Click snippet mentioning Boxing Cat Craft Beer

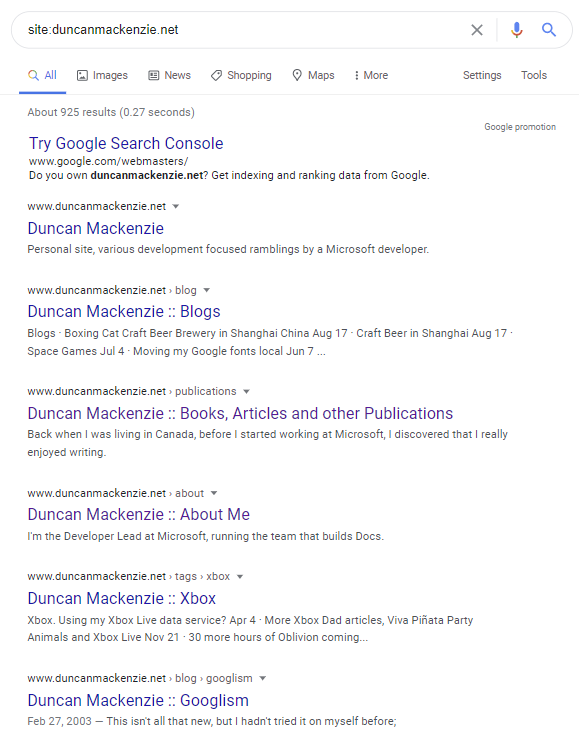[270, 342]
